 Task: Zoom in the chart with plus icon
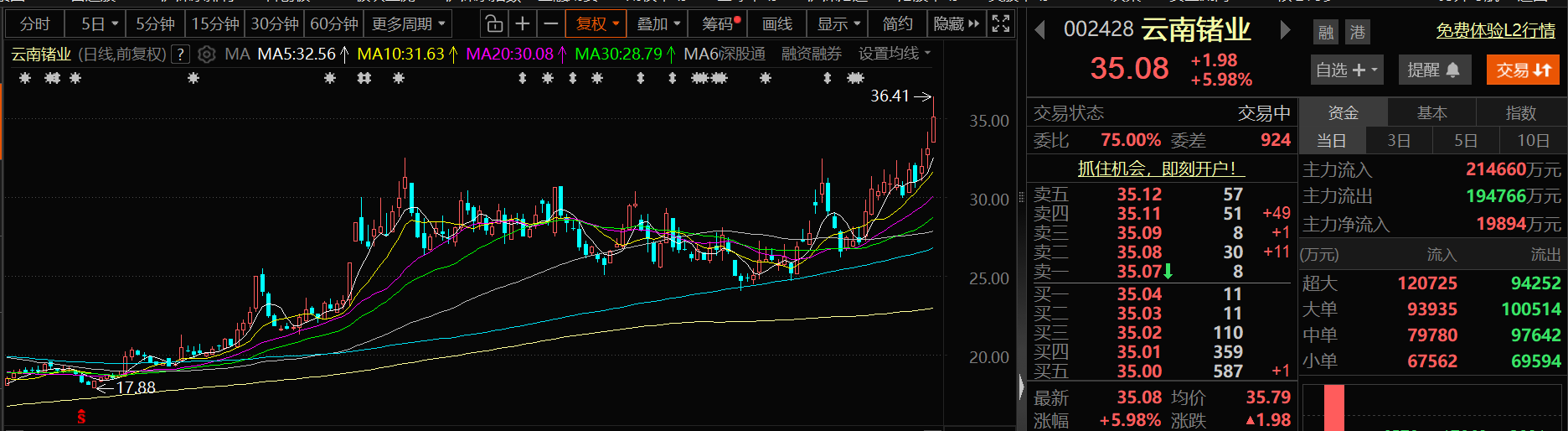[x=523, y=24]
